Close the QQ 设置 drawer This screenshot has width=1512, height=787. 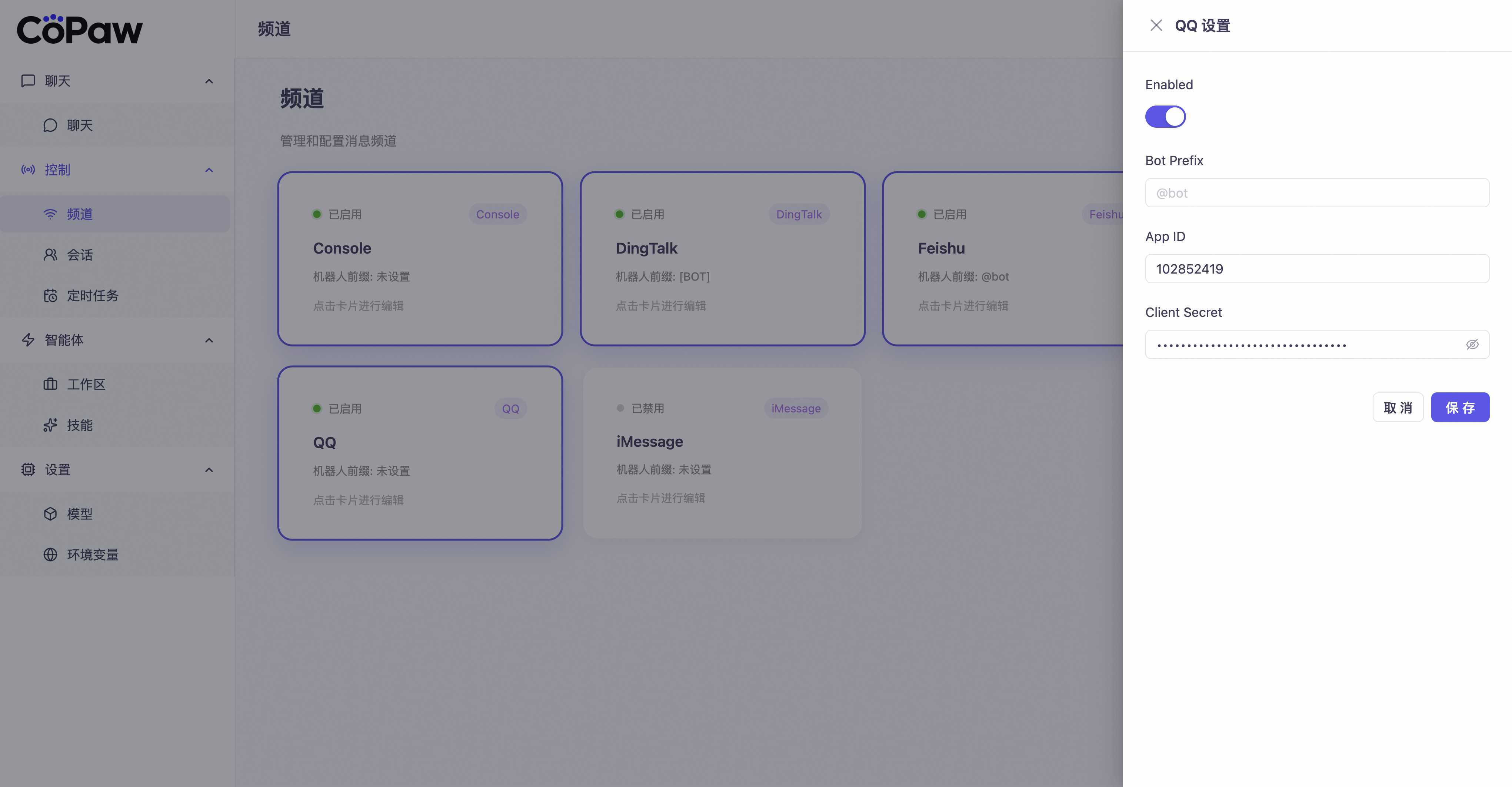tap(1156, 26)
